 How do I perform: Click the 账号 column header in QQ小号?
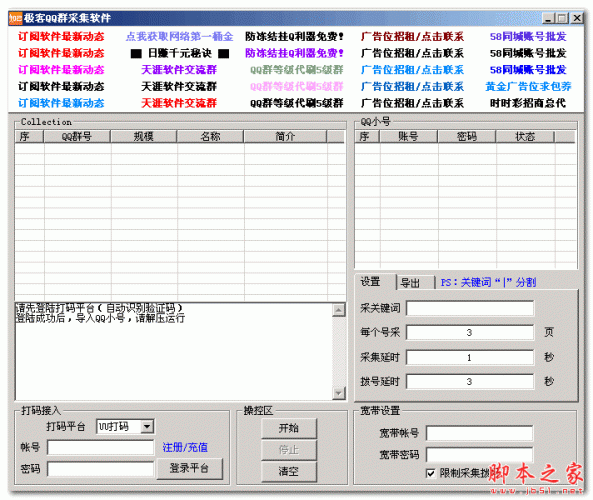tap(408, 137)
